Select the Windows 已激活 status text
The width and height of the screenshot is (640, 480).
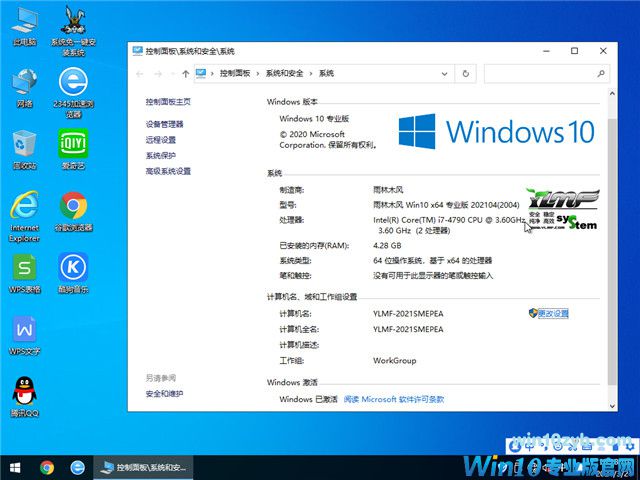pos(309,399)
